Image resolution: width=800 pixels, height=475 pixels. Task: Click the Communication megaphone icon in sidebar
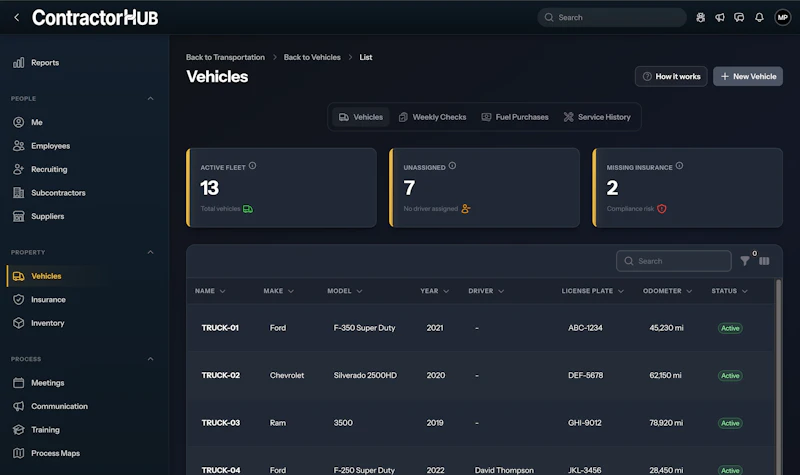click(18, 406)
